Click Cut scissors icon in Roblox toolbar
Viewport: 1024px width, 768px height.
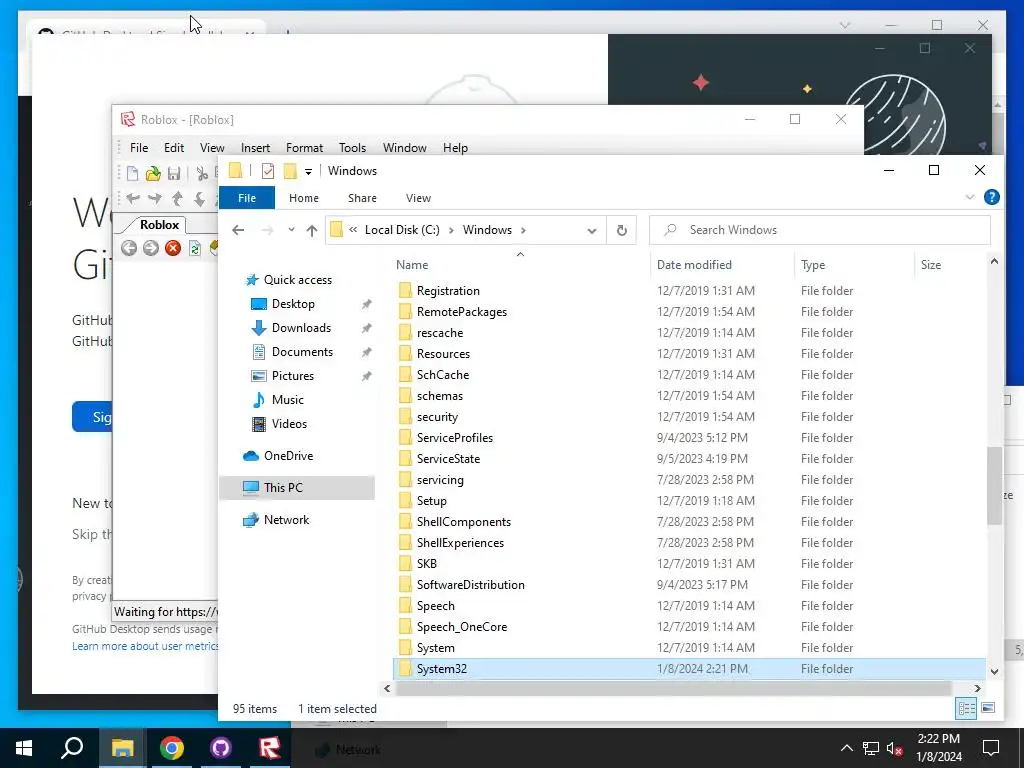pos(202,173)
